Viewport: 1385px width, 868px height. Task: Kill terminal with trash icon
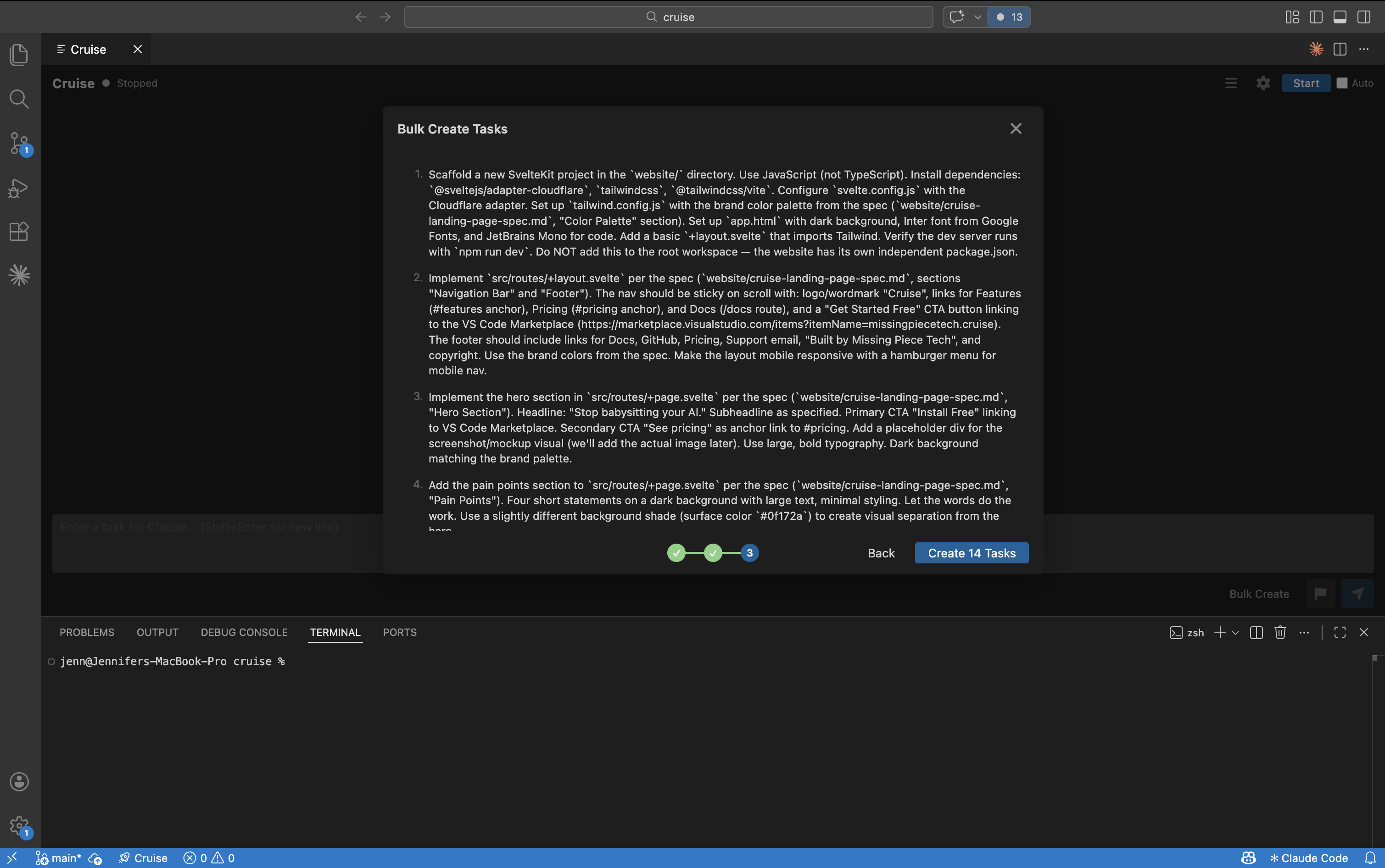tap(1280, 632)
